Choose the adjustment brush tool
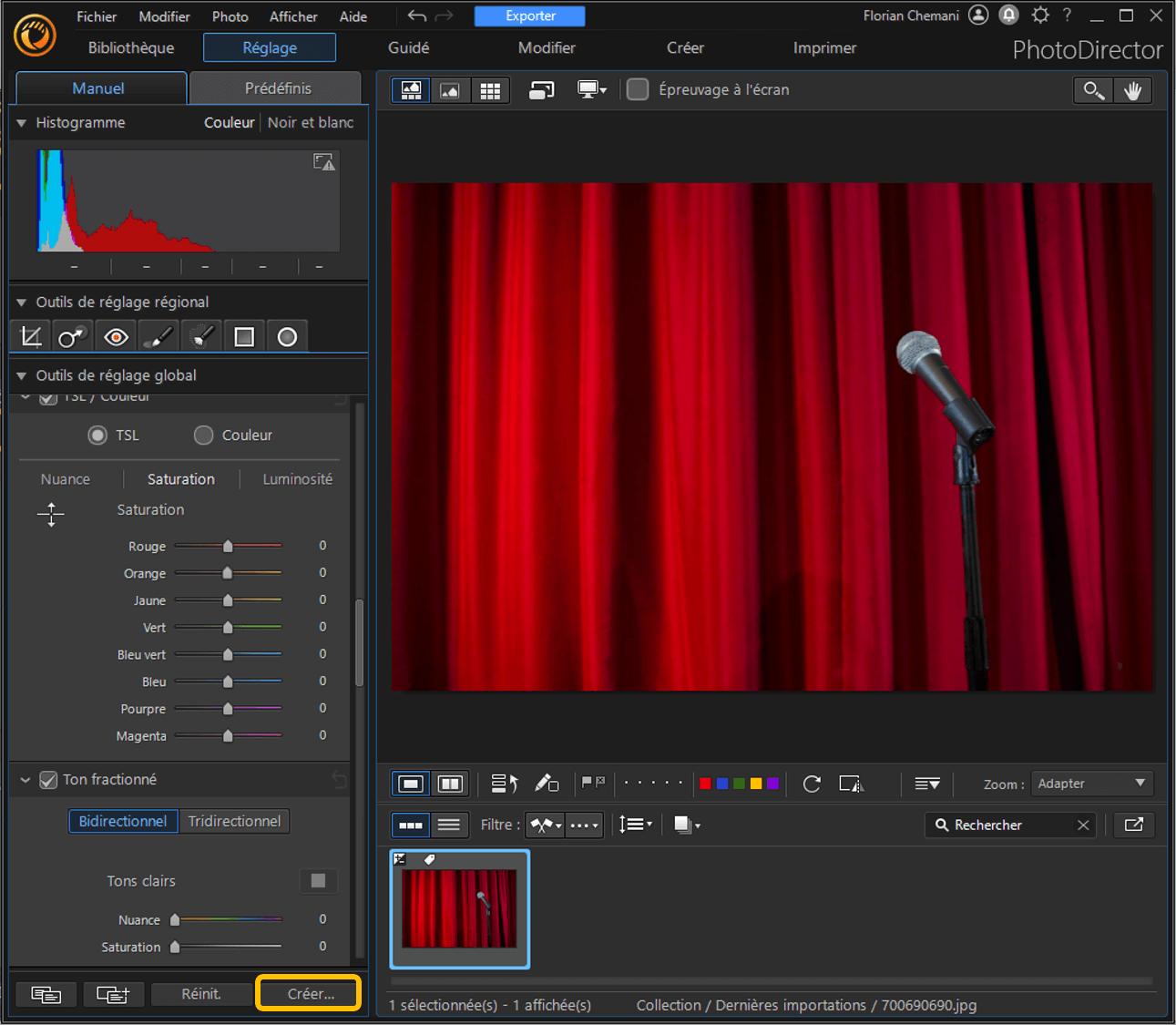The image size is (1176, 1025). point(159,337)
